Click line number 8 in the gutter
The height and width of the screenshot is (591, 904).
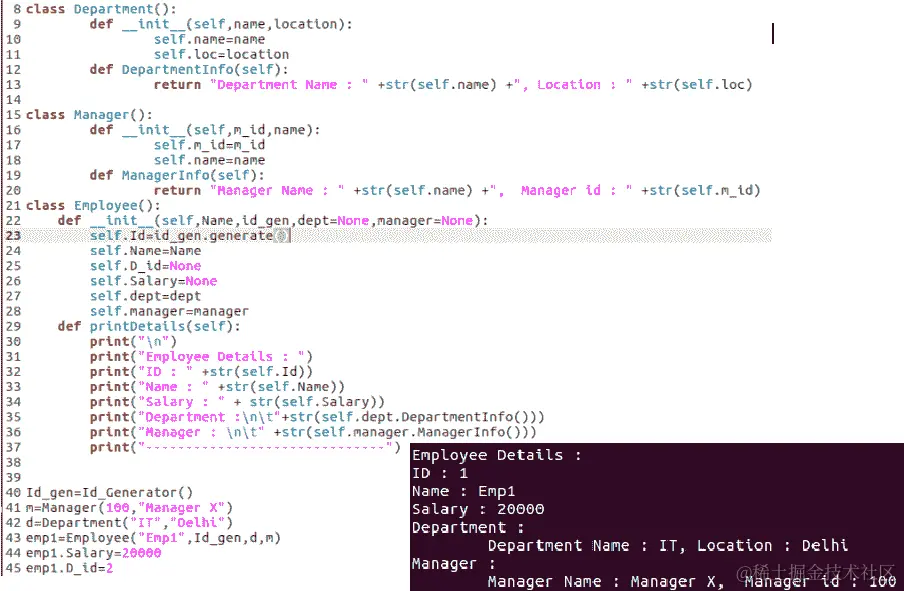[x=17, y=9]
